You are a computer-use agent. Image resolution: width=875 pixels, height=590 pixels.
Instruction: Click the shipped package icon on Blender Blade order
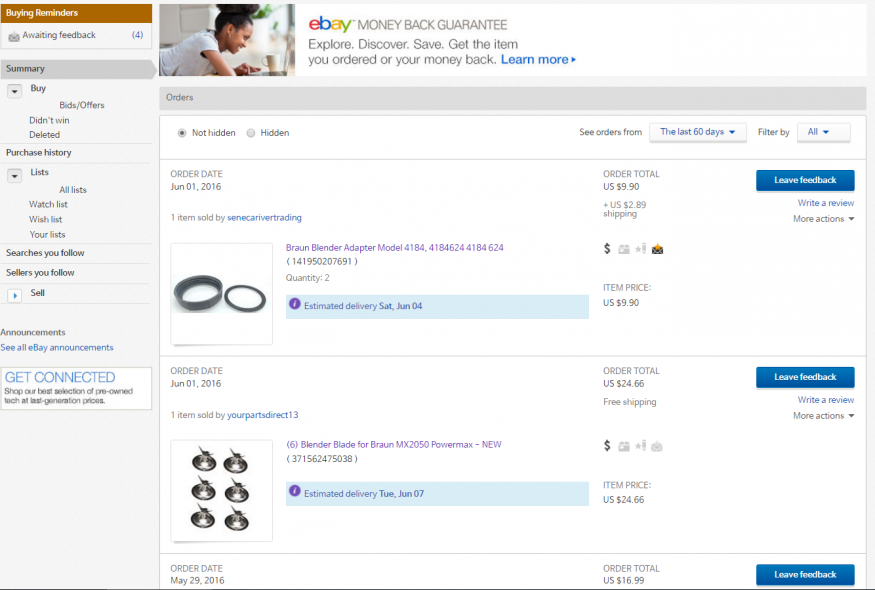(x=624, y=446)
